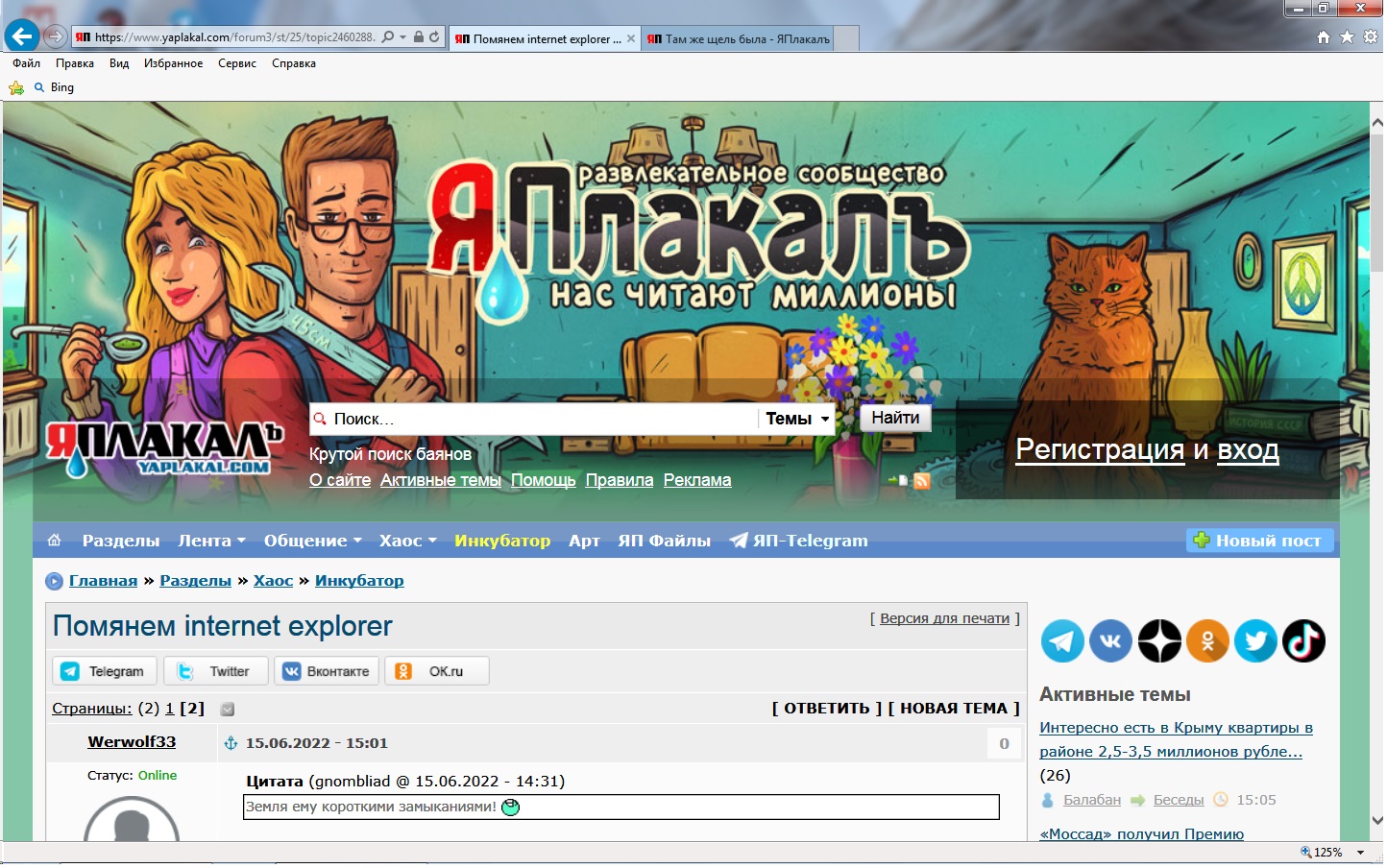Share the topic via Twitter button
The height and width of the screenshot is (868, 1387).
click(216, 672)
